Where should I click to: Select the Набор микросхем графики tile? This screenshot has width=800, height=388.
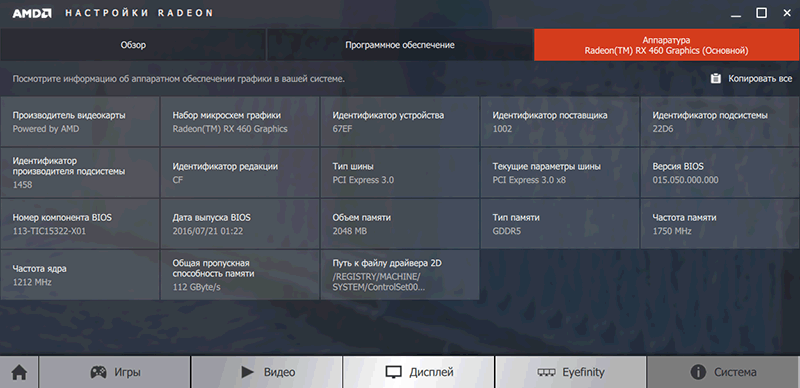(x=240, y=122)
